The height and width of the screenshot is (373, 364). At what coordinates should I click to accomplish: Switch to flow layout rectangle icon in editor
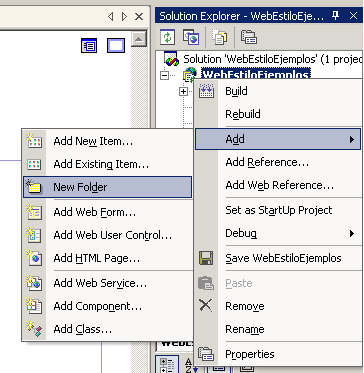116,45
